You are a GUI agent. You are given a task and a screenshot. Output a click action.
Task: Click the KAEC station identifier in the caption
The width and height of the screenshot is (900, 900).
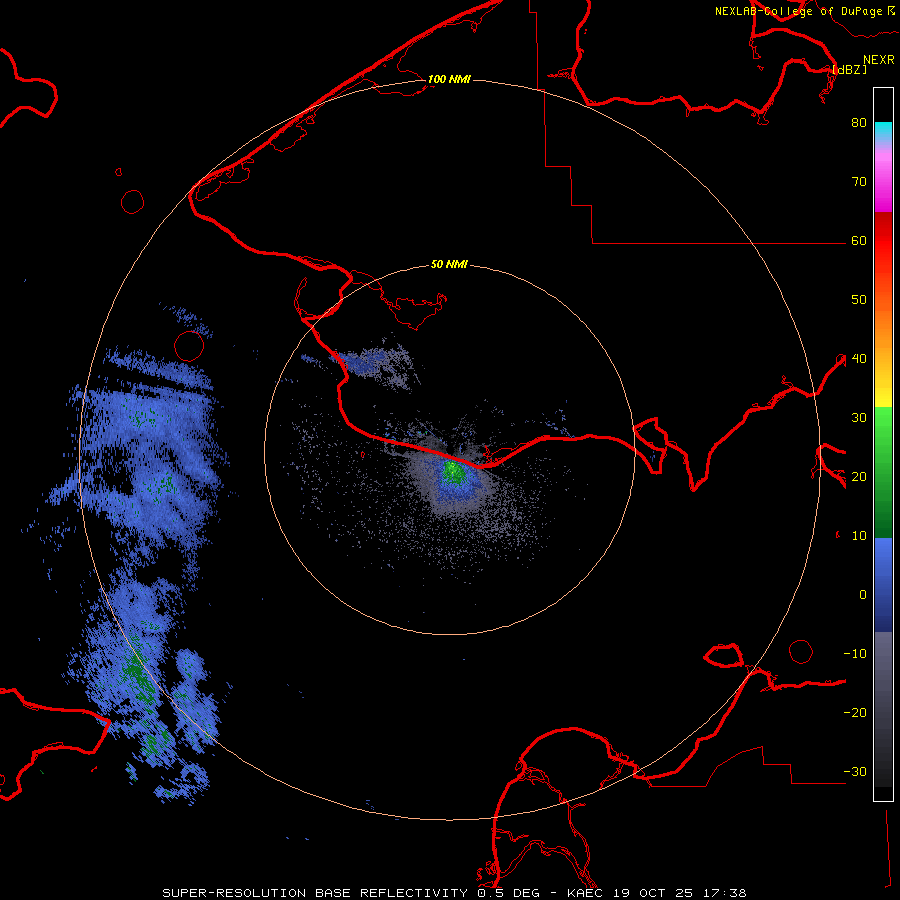point(585,893)
